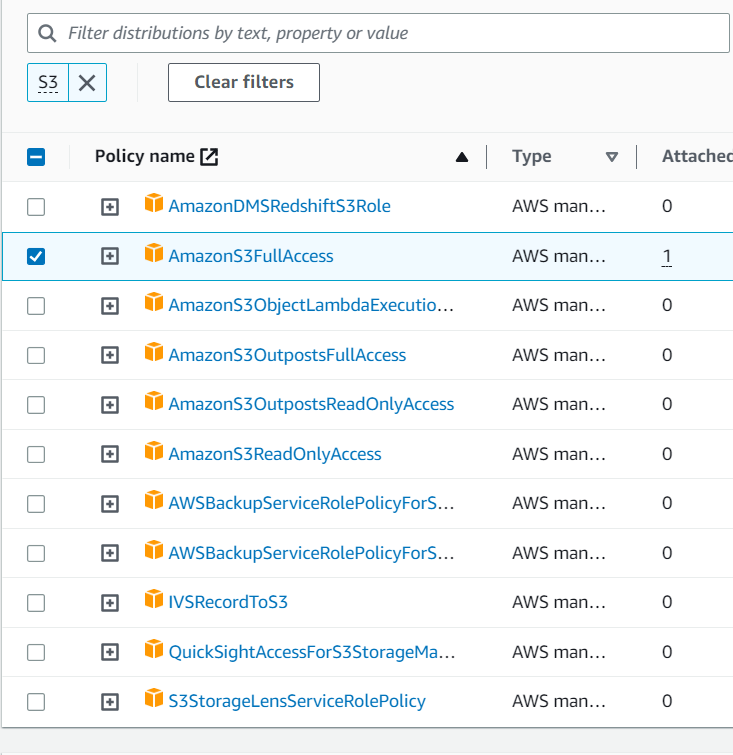Uncheck the AmazonS3FullAccess checkbox
The width and height of the screenshot is (733, 755).
36,256
